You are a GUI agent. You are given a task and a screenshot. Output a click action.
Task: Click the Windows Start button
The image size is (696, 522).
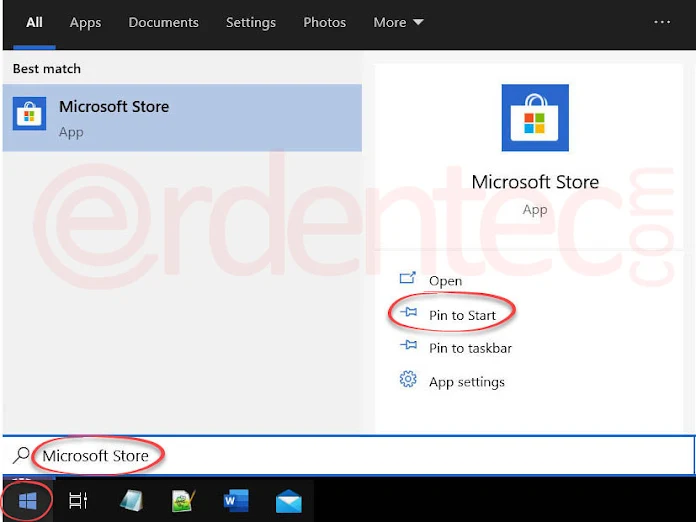tap(27, 501)
